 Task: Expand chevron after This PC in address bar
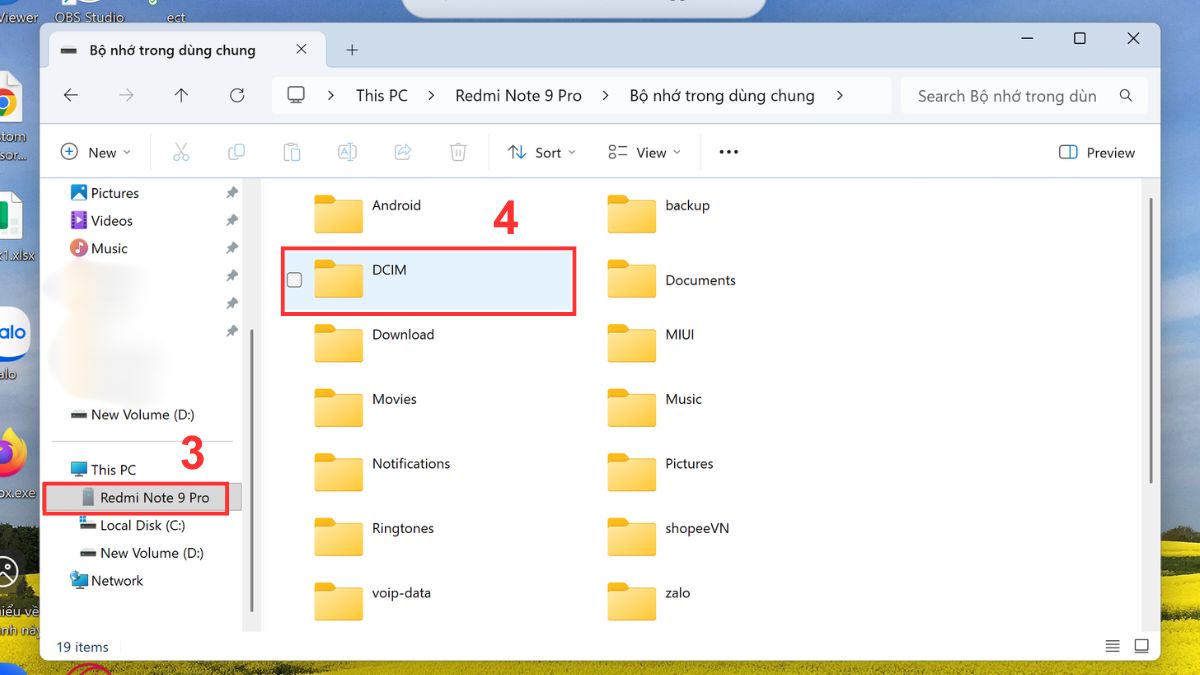point(431,96)
